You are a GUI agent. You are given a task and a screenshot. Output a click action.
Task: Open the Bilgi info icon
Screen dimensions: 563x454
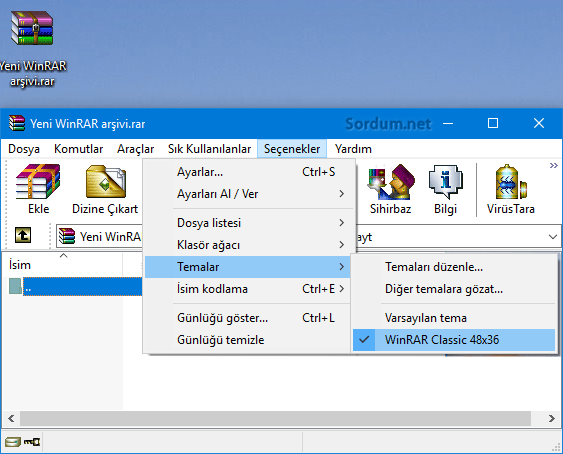click(446, 189)
